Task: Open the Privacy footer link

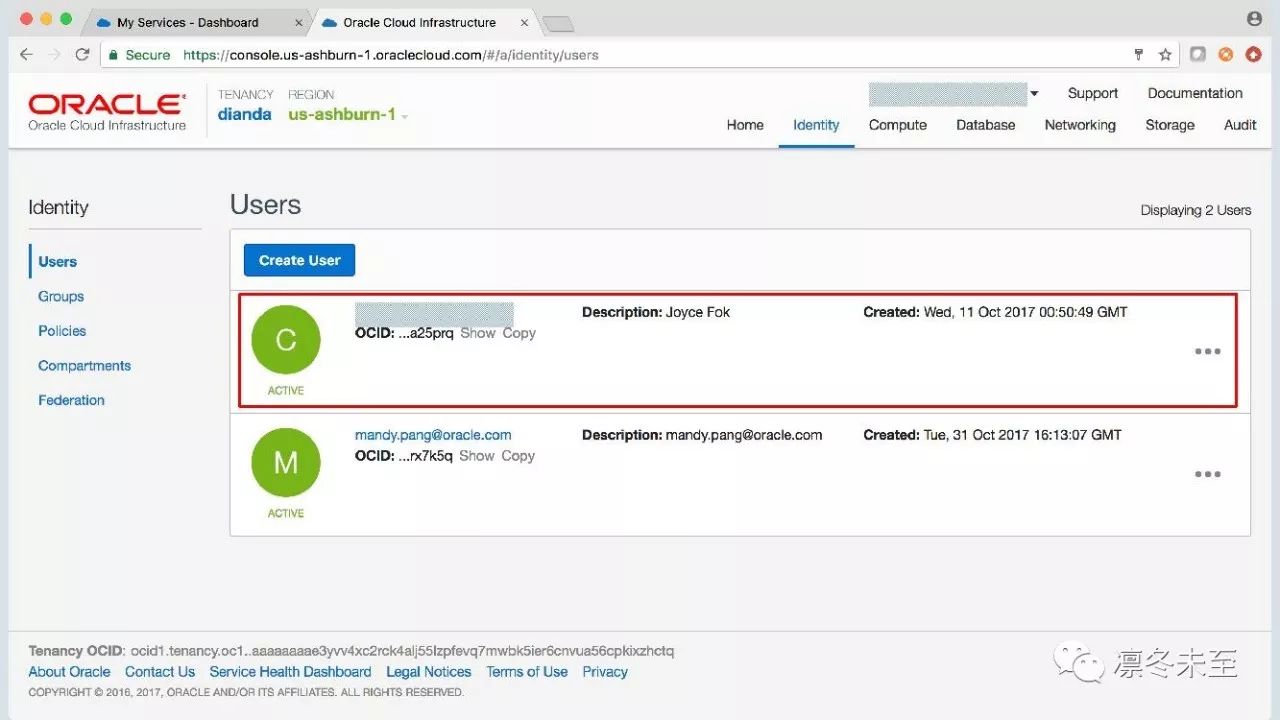Action: pyautogui.click(x=605, y=672)
